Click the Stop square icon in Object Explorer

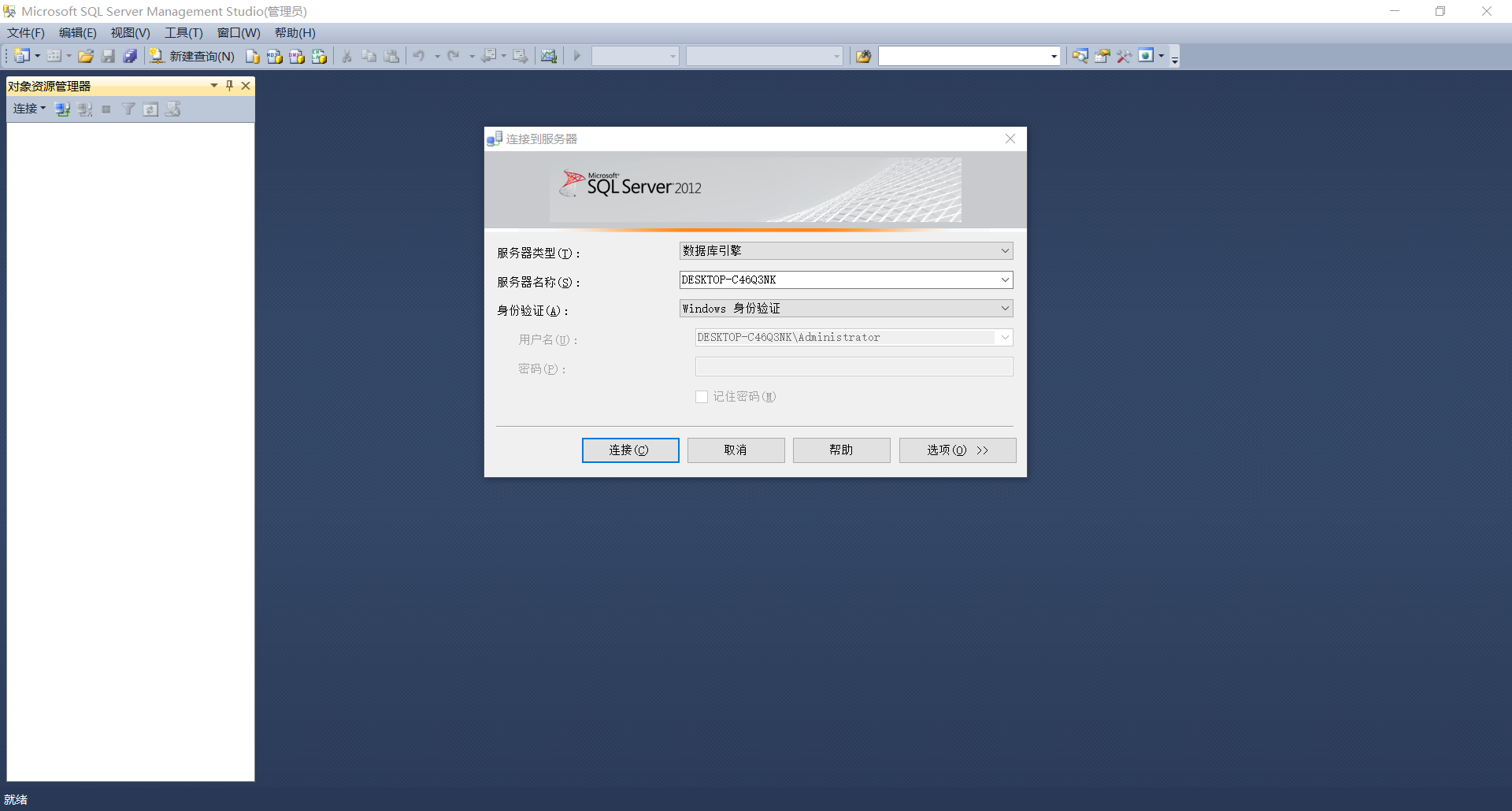point(106,109)
